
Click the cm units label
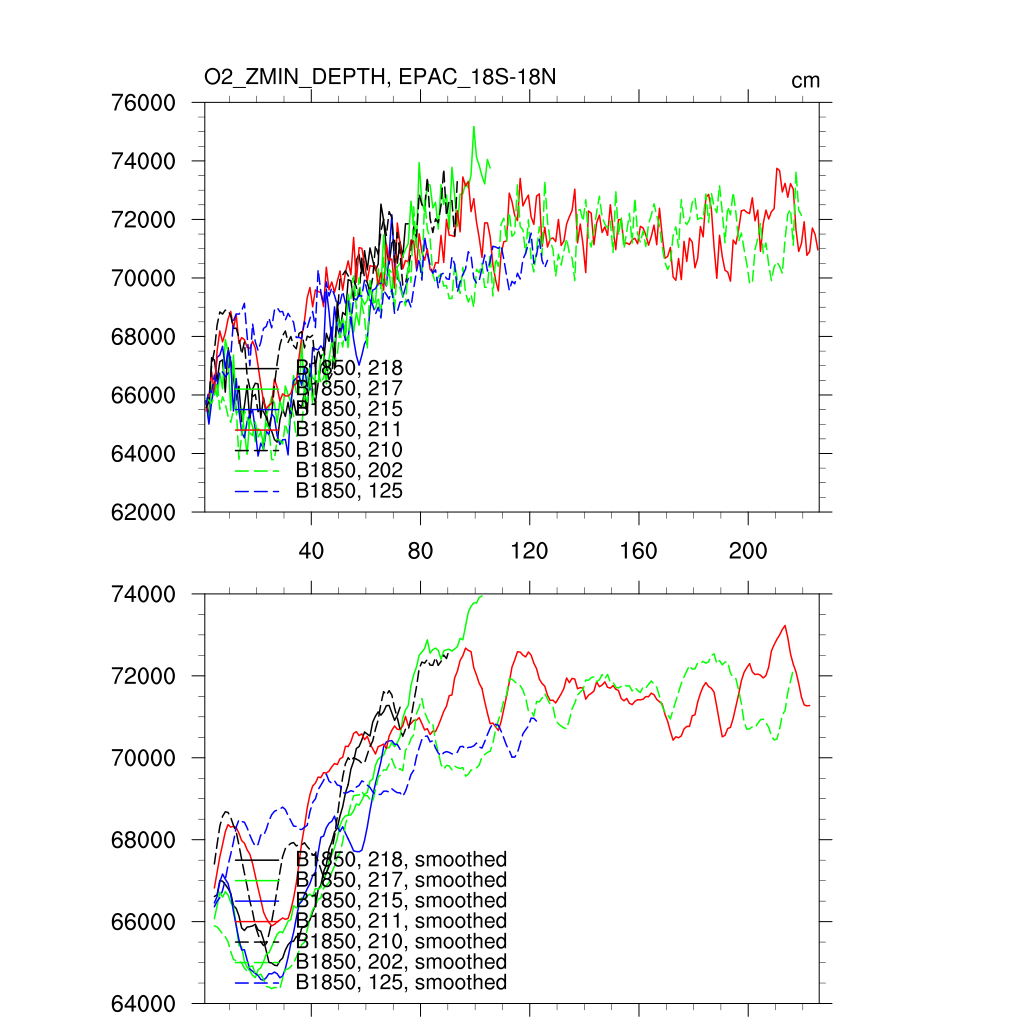tap(805, 81)
